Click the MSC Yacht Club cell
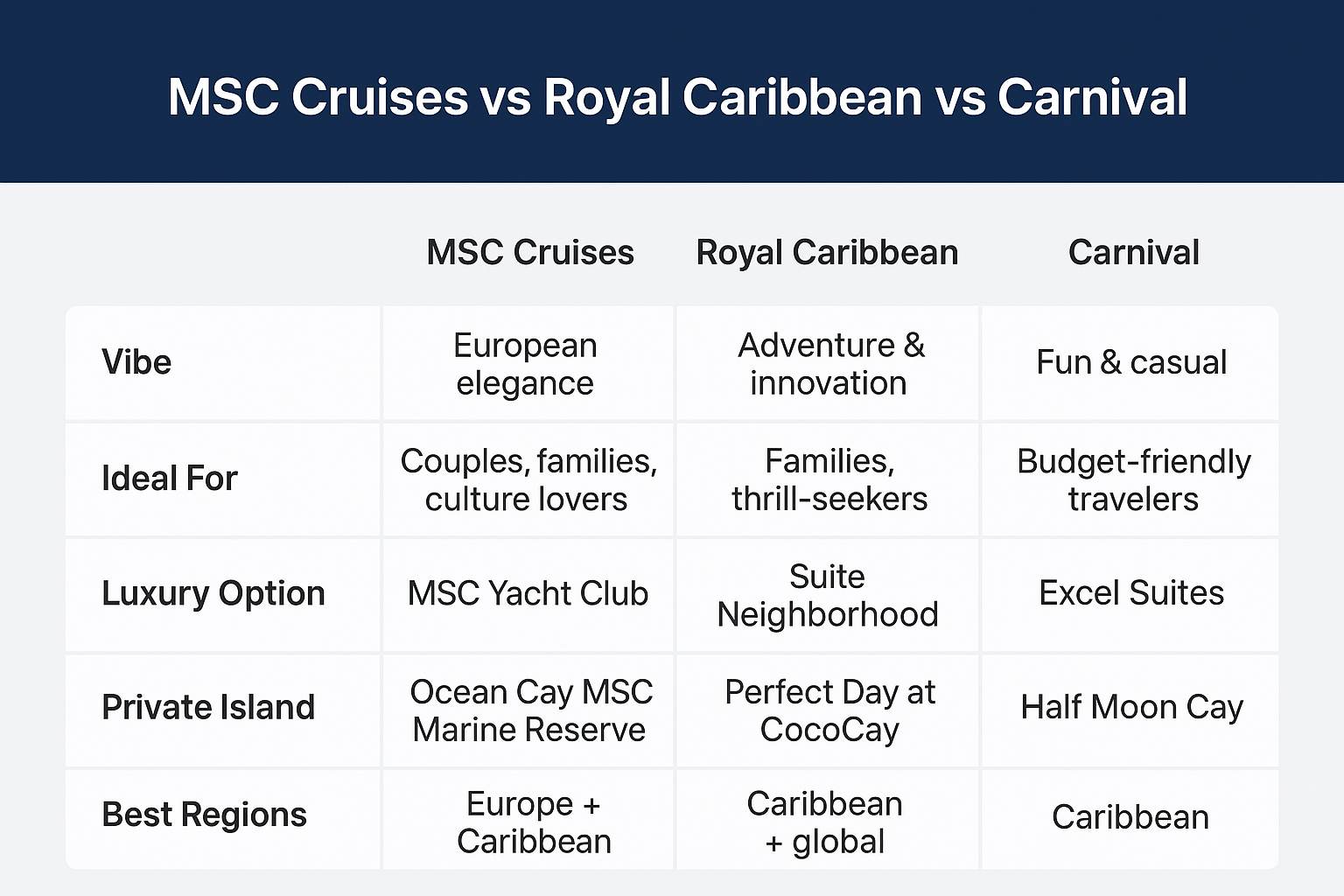Screen dimensions: 1344x896 click(528, 593)
